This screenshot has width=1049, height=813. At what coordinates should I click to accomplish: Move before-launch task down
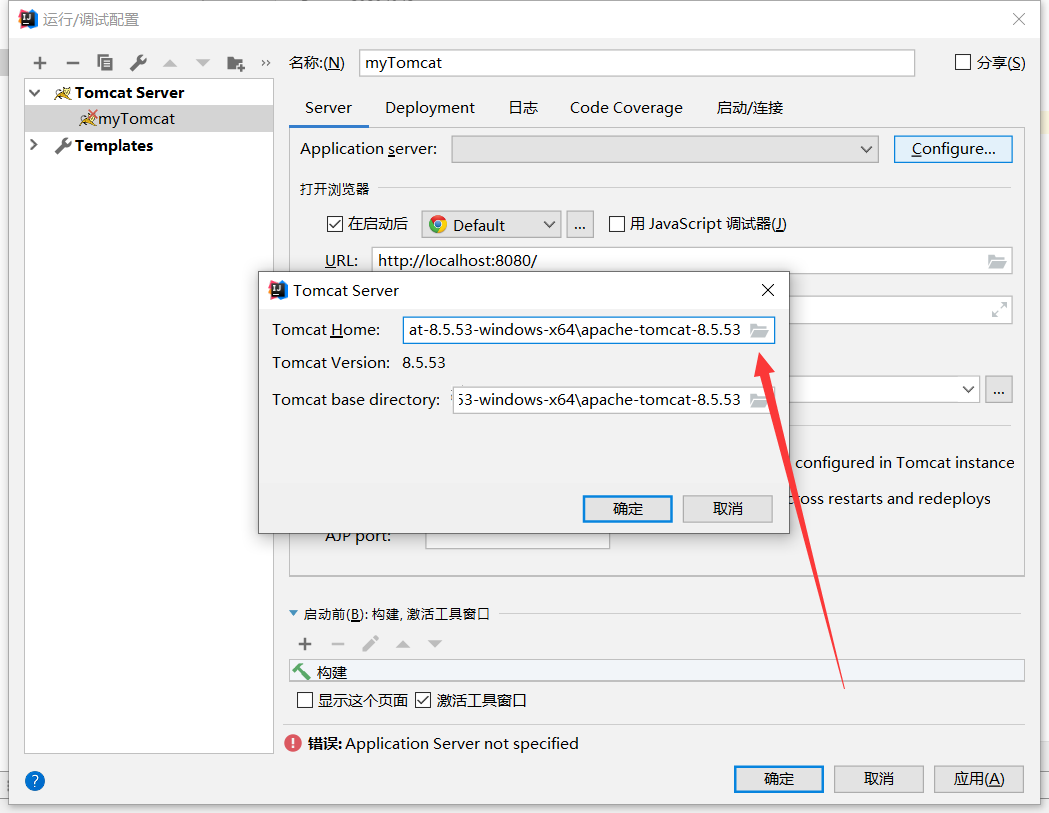pyautogui.click(x=435, y=644)
